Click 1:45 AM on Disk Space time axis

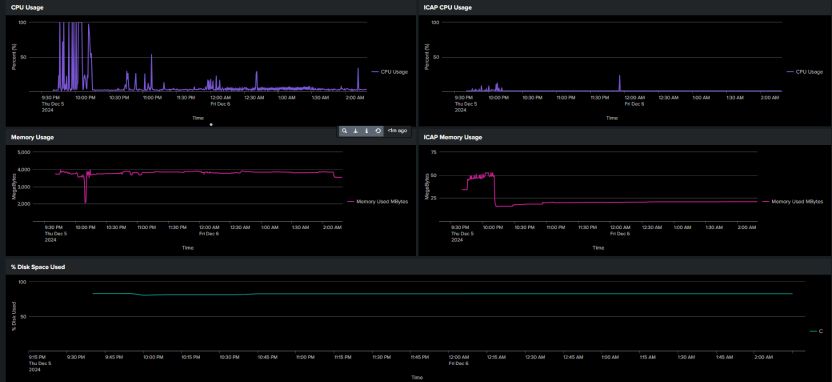[x=725, y=358]
